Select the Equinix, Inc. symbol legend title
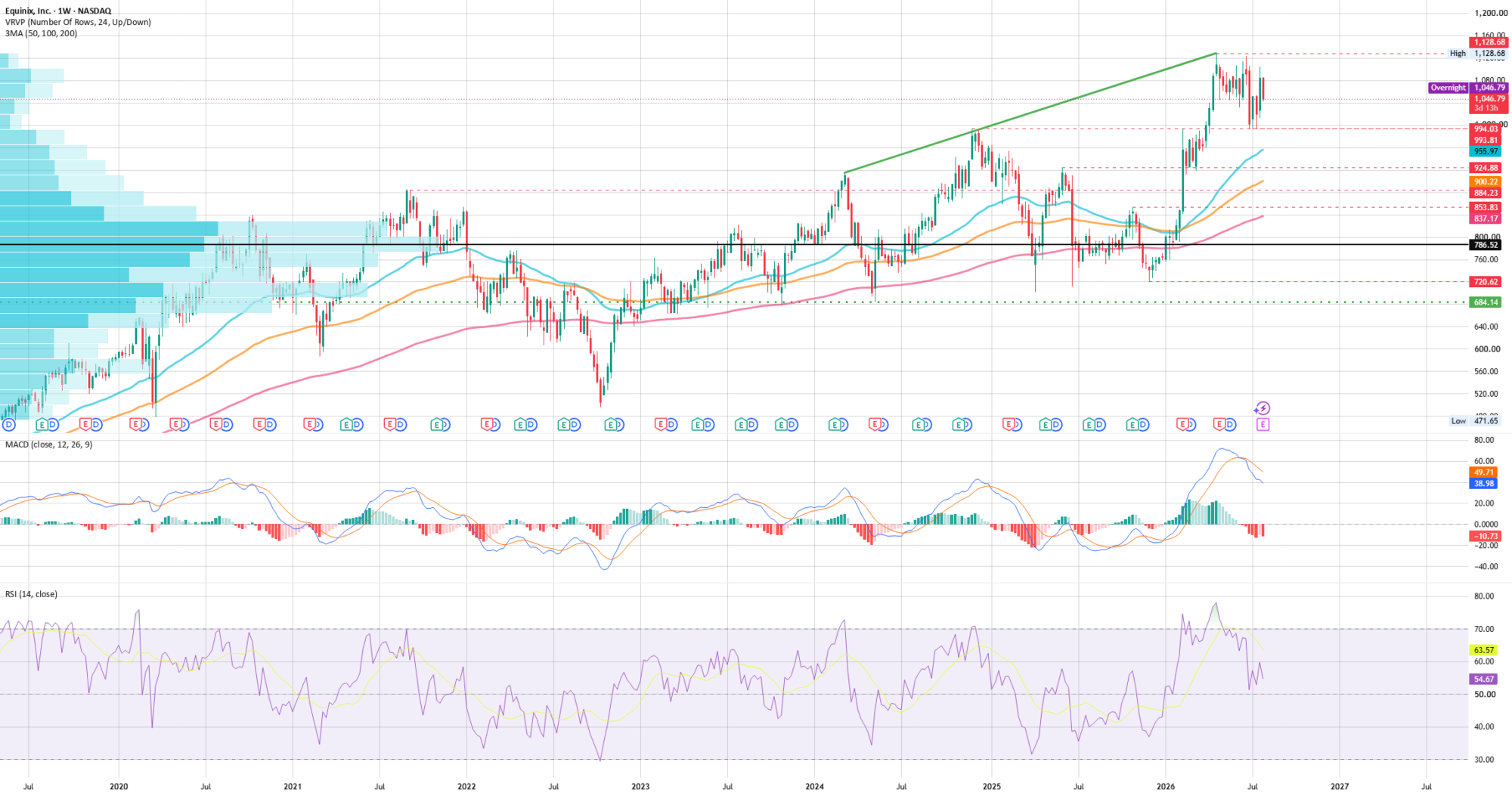The height and width of the screenshot is (796, 1512). pyautogui.click(x=58, y=11)
